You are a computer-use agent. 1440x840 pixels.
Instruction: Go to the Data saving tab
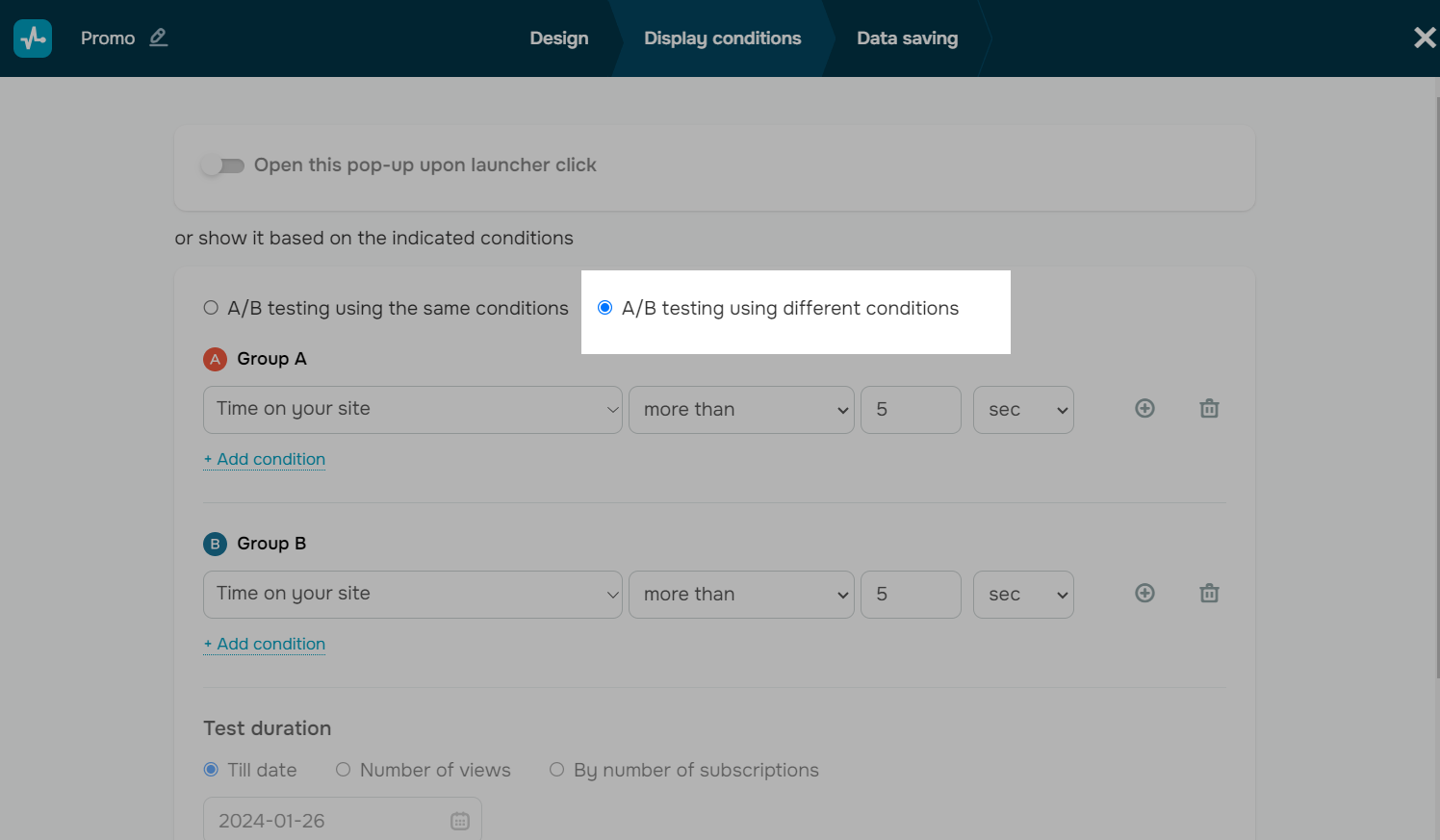tap(907, 38)
